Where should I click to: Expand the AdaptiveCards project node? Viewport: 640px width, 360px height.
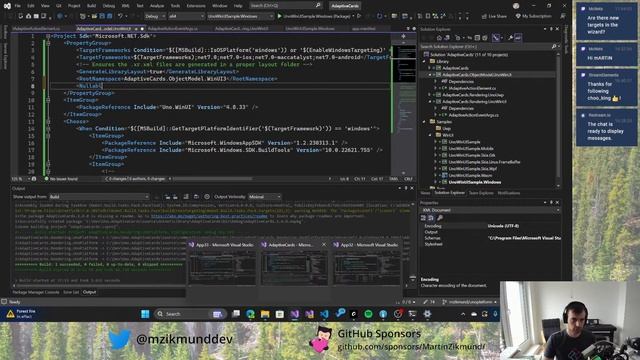[430, 68]
